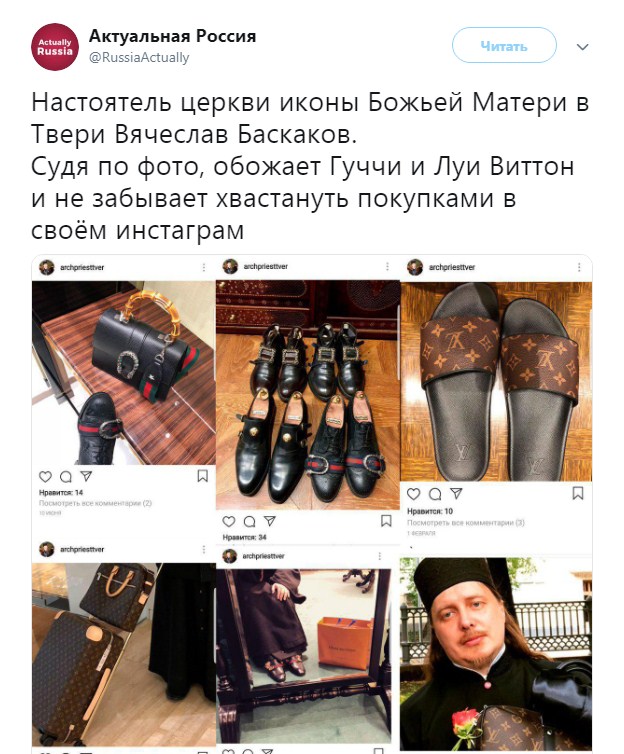The image size is (624, 754).
Task: Like the Gucci bag post heart icon
Action: [x=45, y=477]
